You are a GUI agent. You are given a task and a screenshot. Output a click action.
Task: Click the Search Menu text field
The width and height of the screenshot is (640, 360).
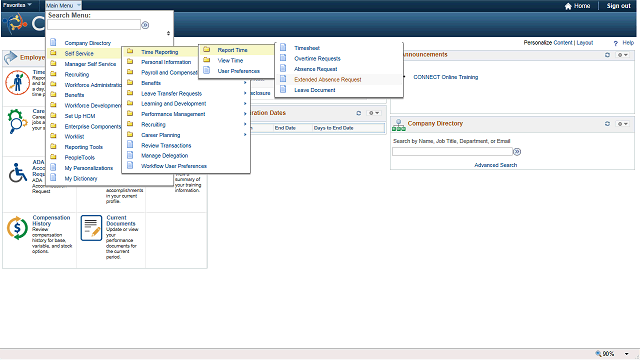[94, 25]
